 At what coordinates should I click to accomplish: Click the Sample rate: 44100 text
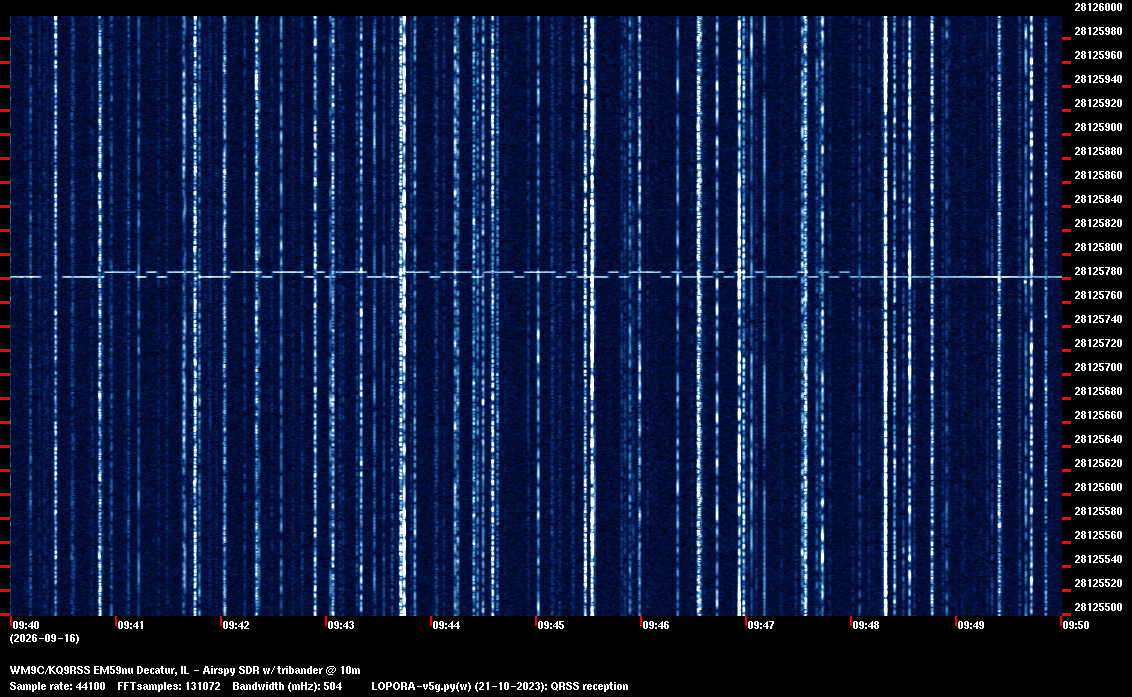point(57,686)
